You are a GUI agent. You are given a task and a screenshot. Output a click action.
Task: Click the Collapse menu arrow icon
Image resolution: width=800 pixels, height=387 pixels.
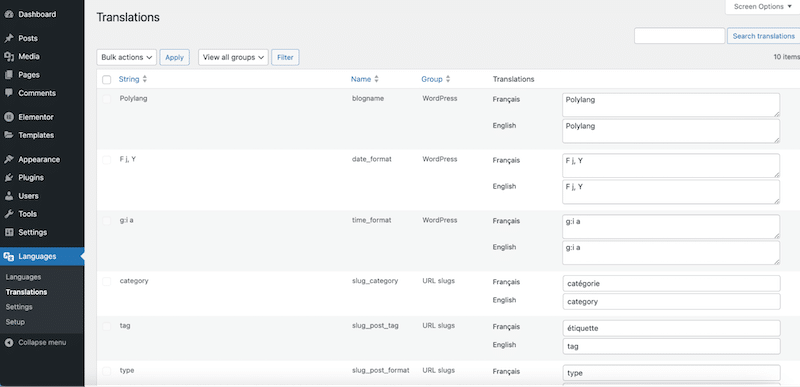[x=9, y=343]
